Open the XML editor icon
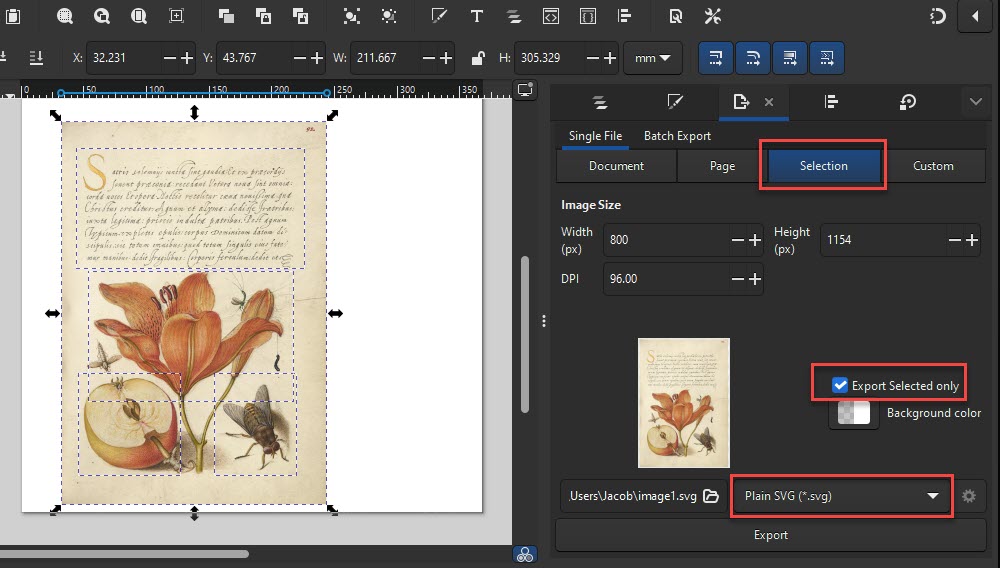 pos(550,16)
